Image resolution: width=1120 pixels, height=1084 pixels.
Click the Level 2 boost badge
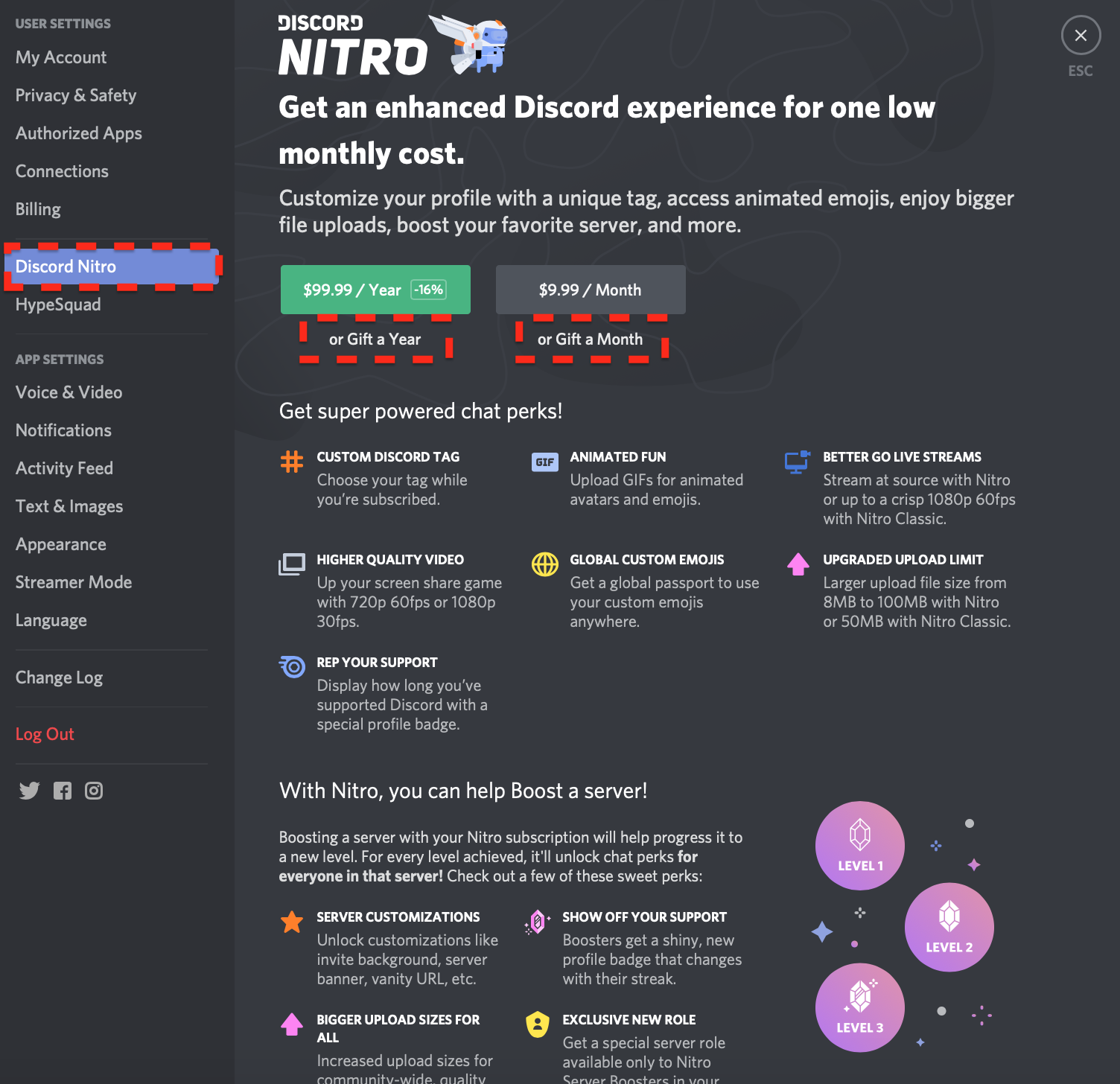949,926
